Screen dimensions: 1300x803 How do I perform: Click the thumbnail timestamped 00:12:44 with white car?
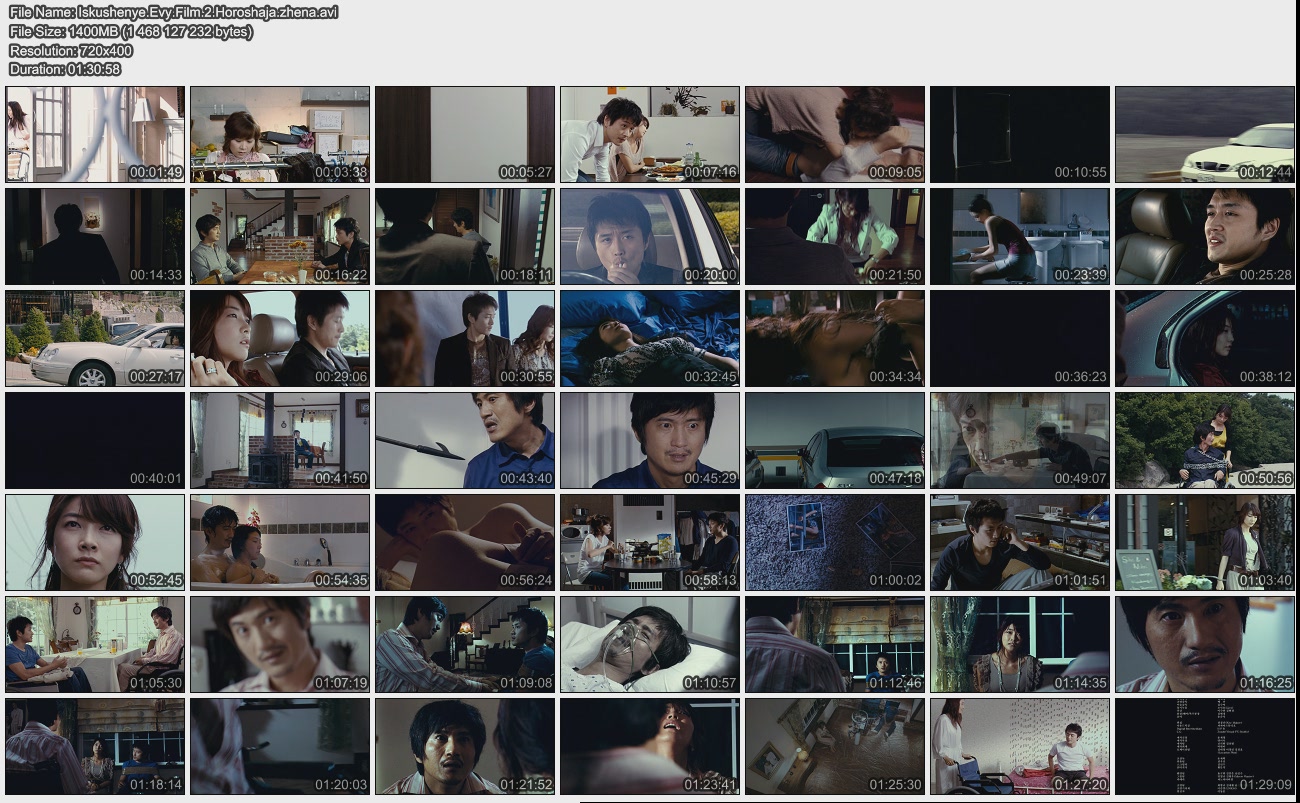[1204, 134]
